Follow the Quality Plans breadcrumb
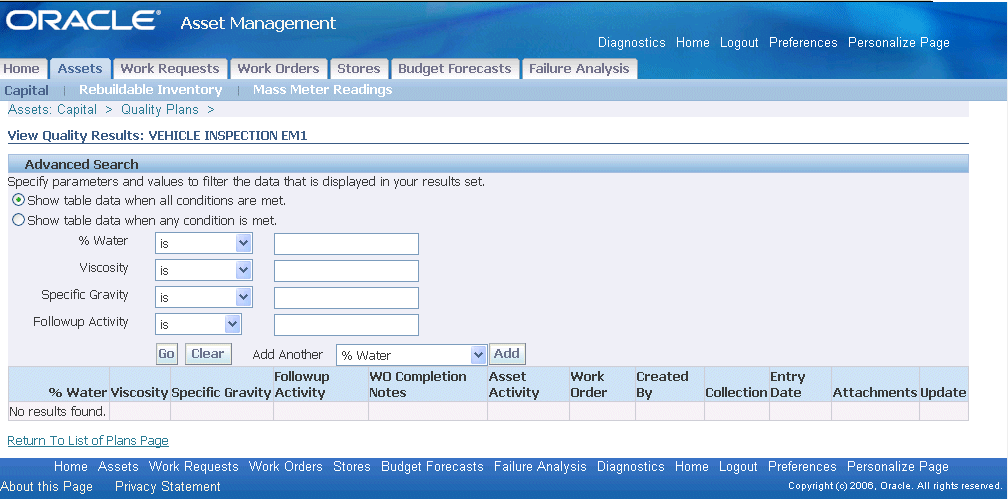 pyautogui.click(x=160, y=109)
